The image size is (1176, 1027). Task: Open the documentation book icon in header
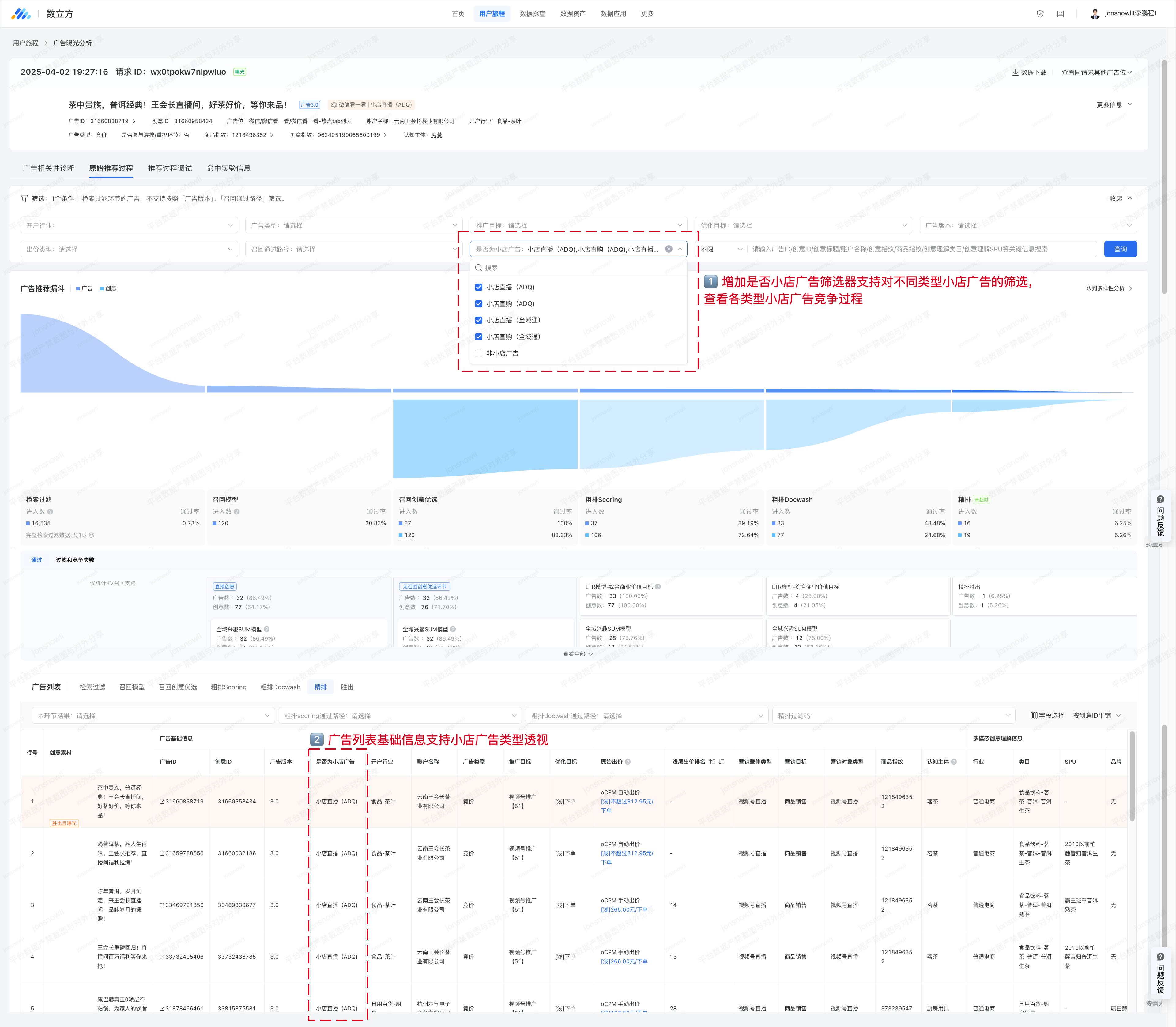pyautogui.click(x=1060, y=14)
